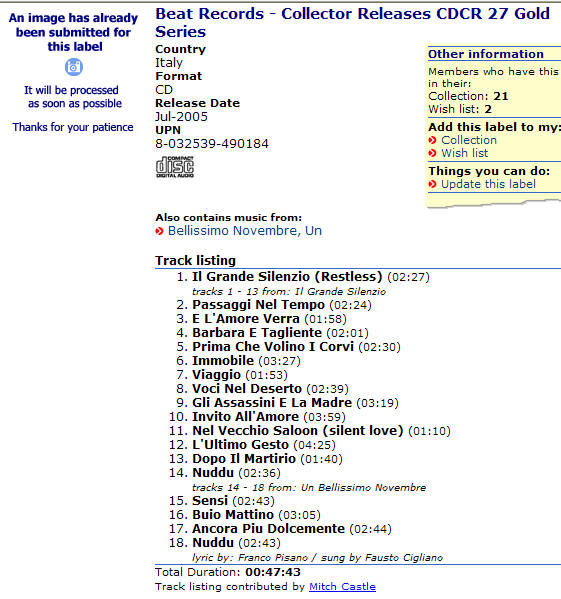Click the Beat Records Collector Releases title
The image size is (561, 599).
[352, 23]
